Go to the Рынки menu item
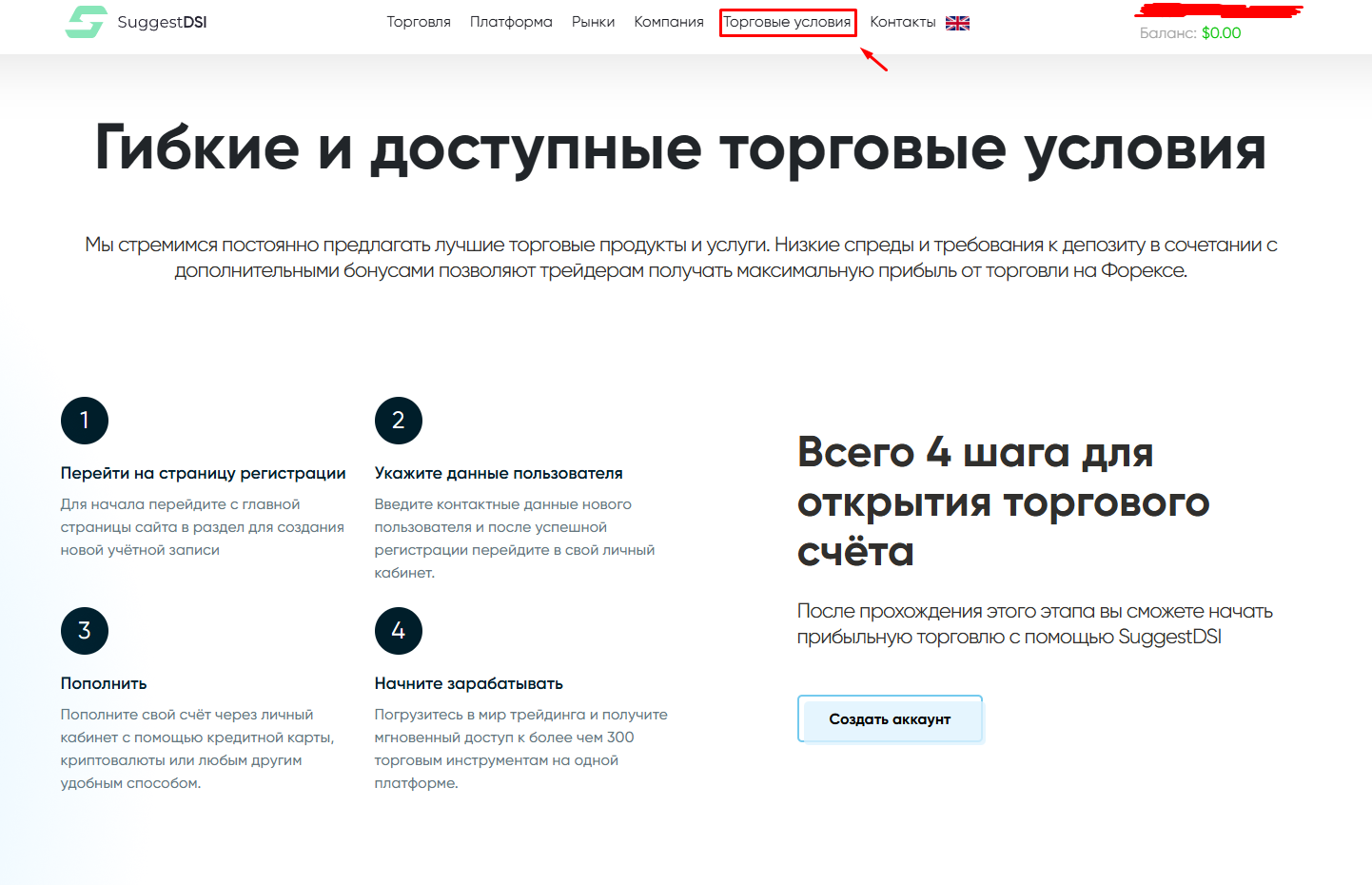 click(x=593, y=22)
